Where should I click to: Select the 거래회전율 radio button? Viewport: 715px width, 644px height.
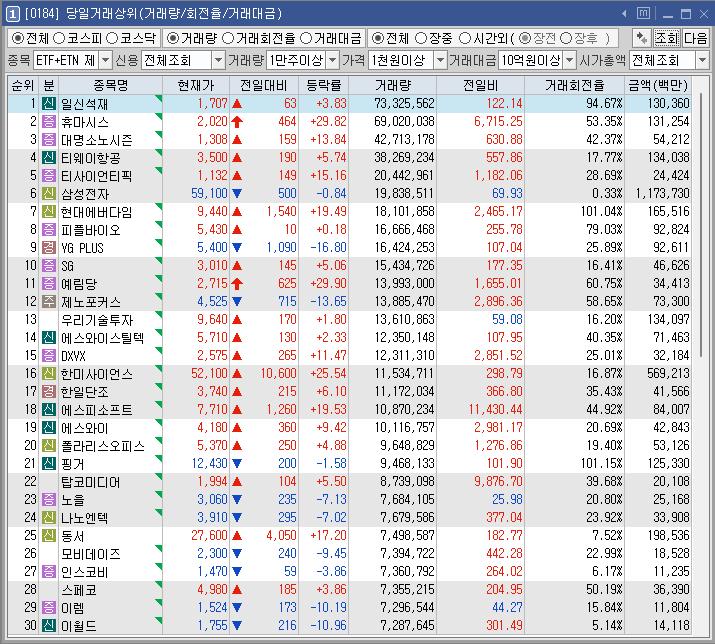pos(228,38)
